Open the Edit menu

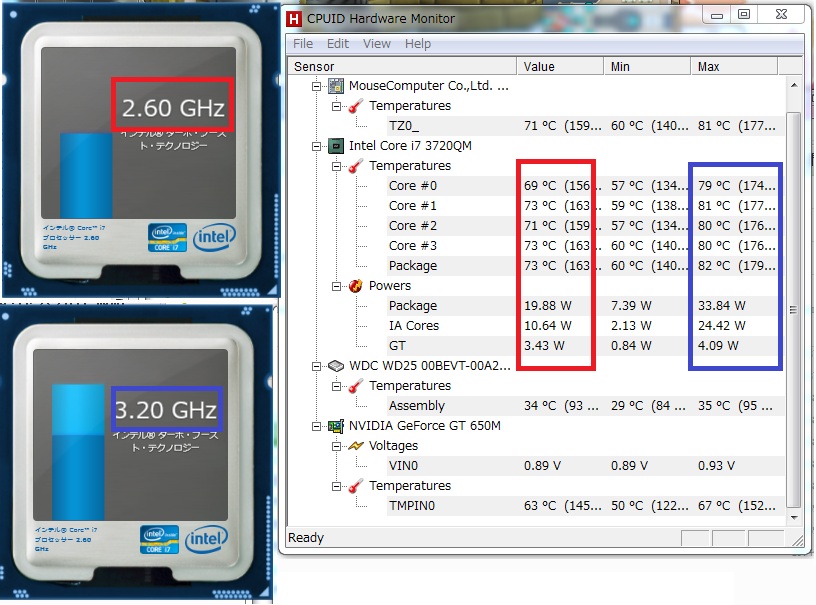point(338,44)
